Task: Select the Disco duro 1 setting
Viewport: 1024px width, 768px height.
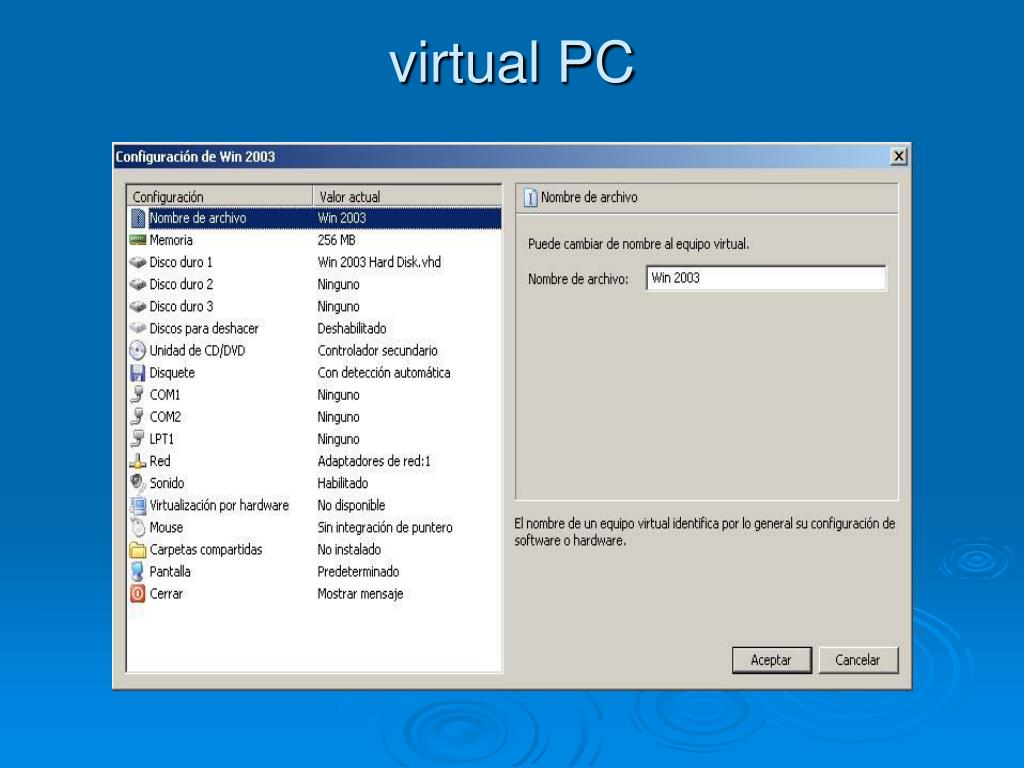Action: click(x=314, y=263)
